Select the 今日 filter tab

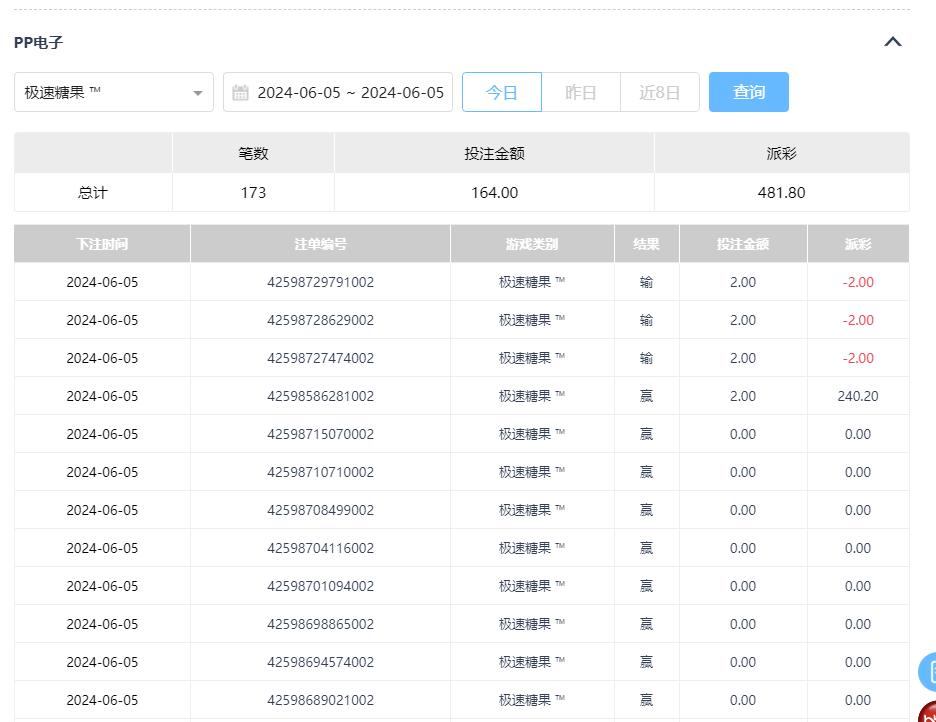tap(502, 92)
